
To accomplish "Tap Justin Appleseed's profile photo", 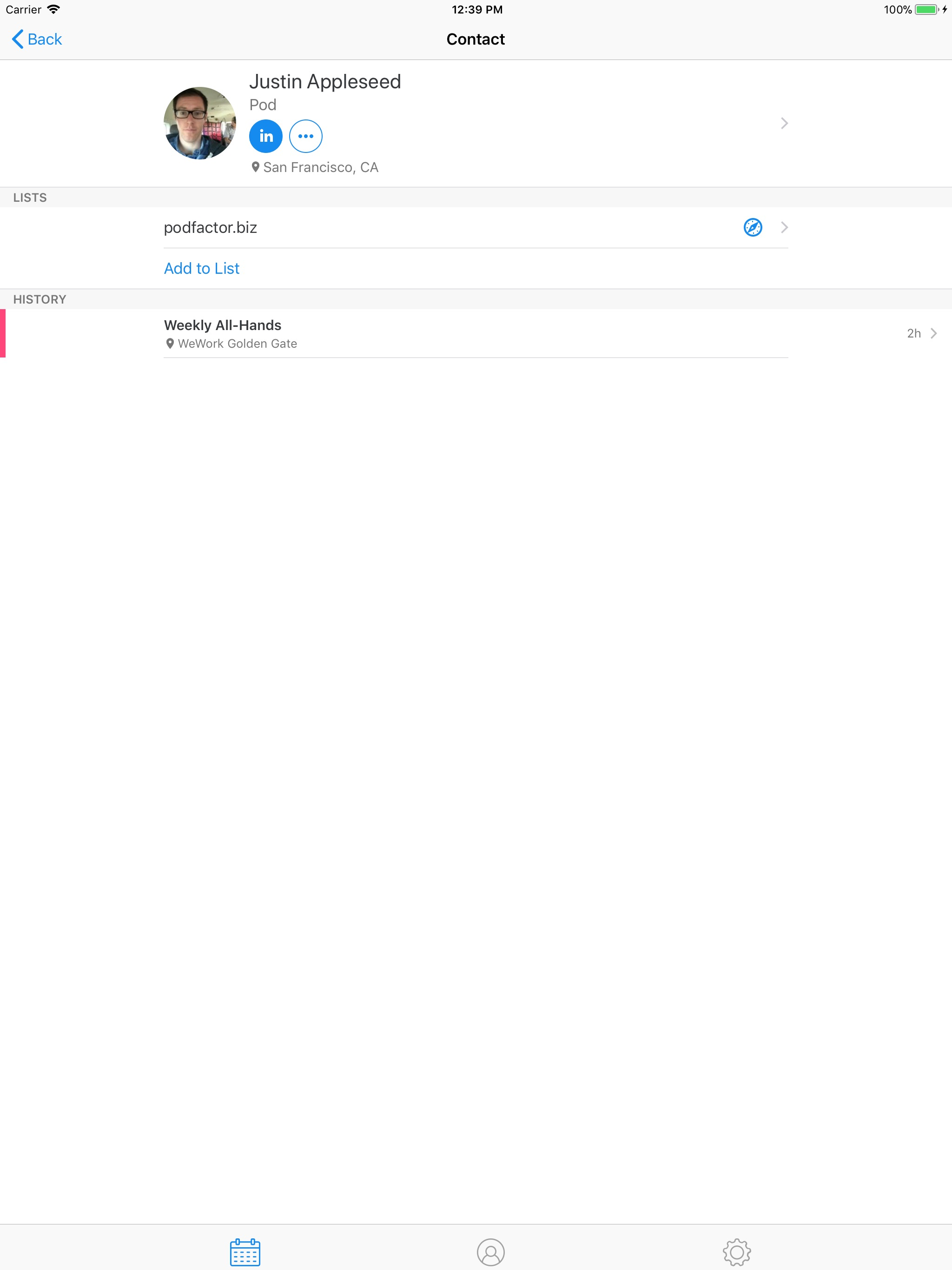I will (x=200, y=124).
